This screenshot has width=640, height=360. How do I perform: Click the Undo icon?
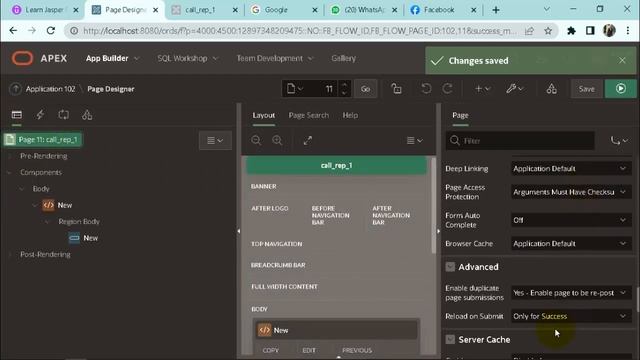coord(426,89)
